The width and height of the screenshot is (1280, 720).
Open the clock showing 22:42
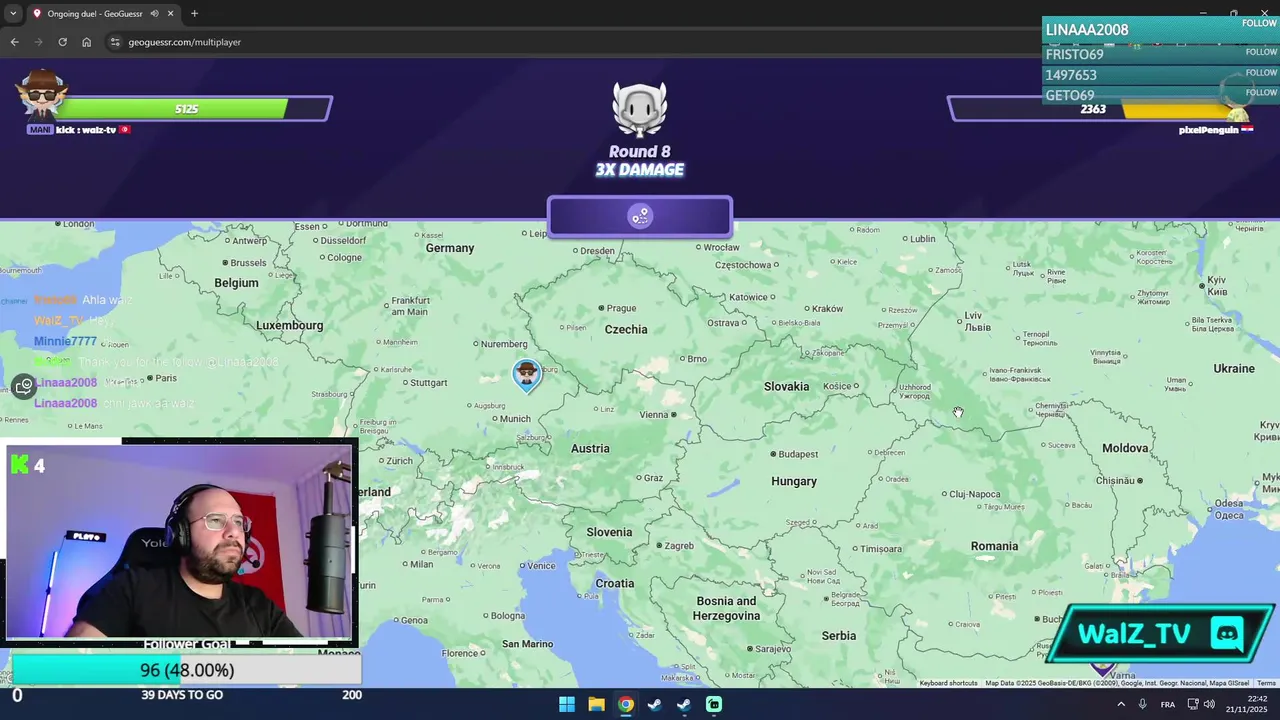[1245, 704]
